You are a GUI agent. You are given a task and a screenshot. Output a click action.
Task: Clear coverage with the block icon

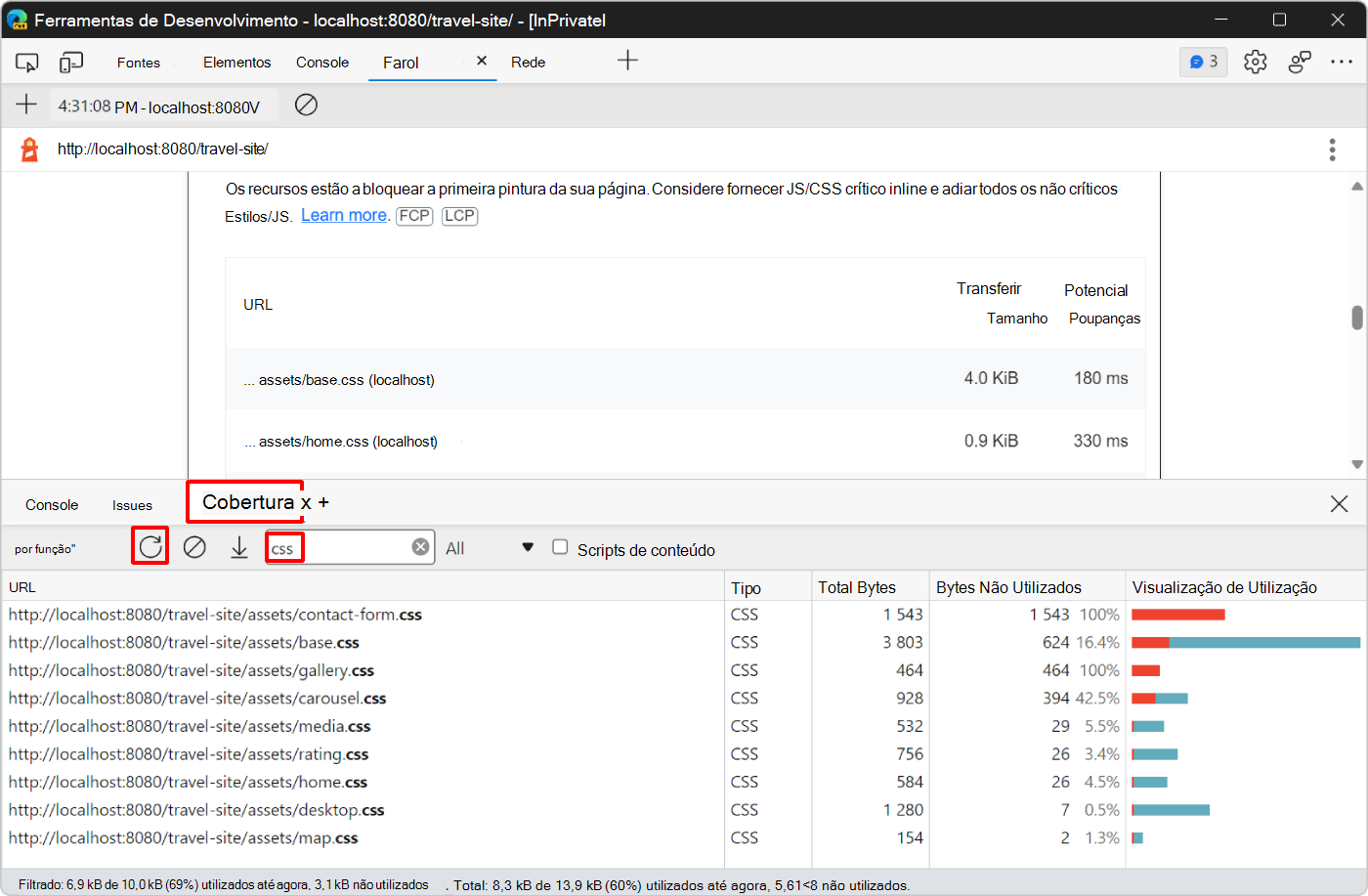tap(194, 547)
